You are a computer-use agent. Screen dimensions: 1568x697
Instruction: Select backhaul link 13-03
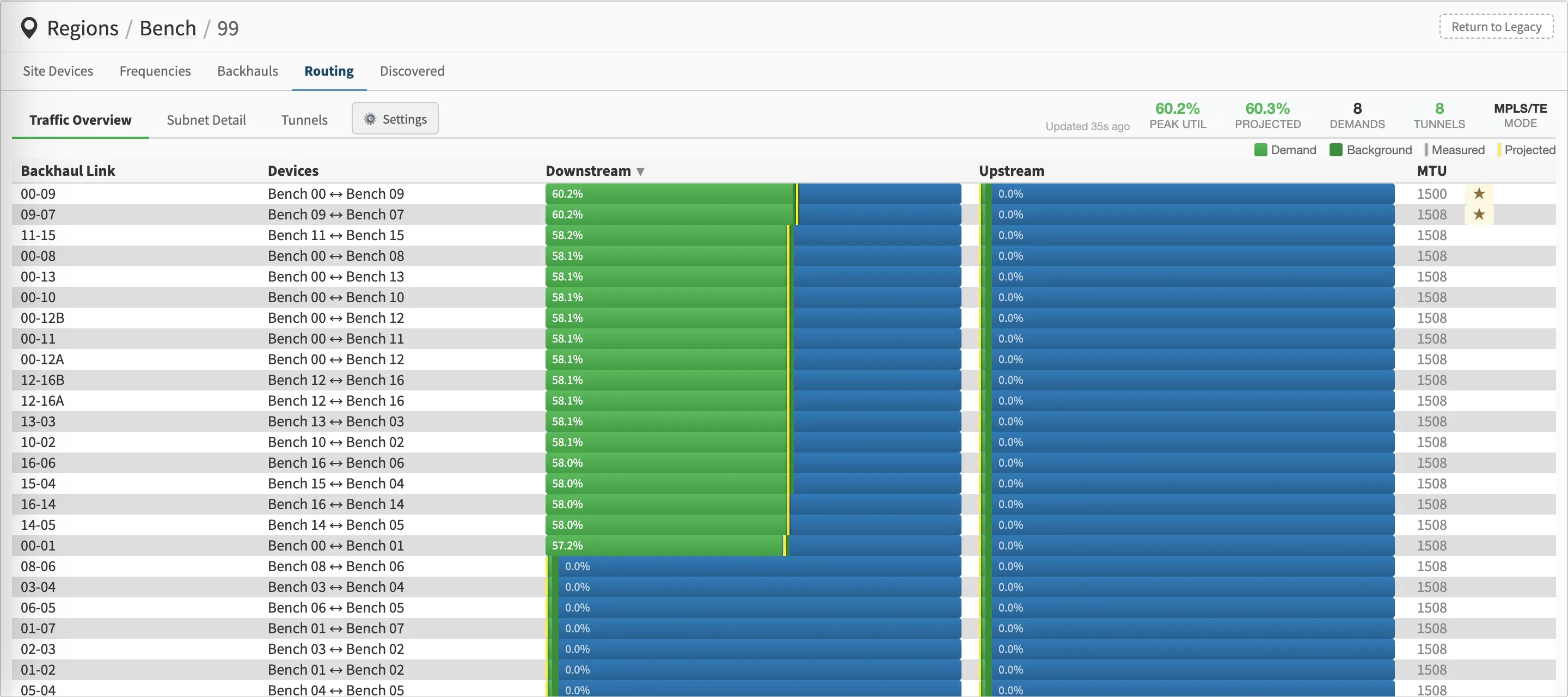pyautogui.click(x=38, y=421)
